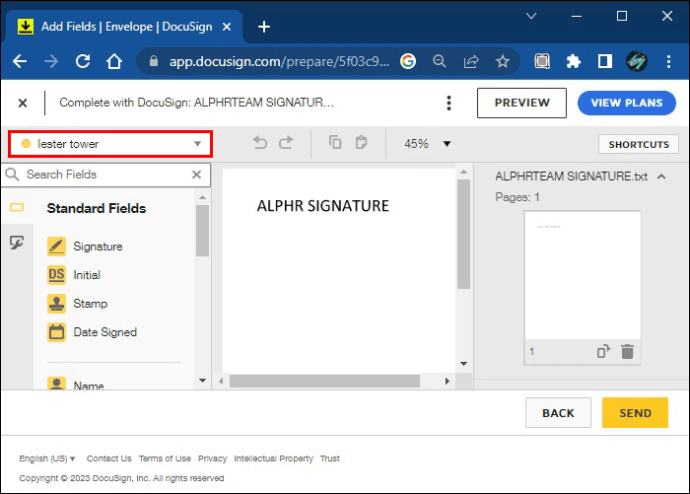Rotate page 1 using thumbnail icon

click(603, 351)
